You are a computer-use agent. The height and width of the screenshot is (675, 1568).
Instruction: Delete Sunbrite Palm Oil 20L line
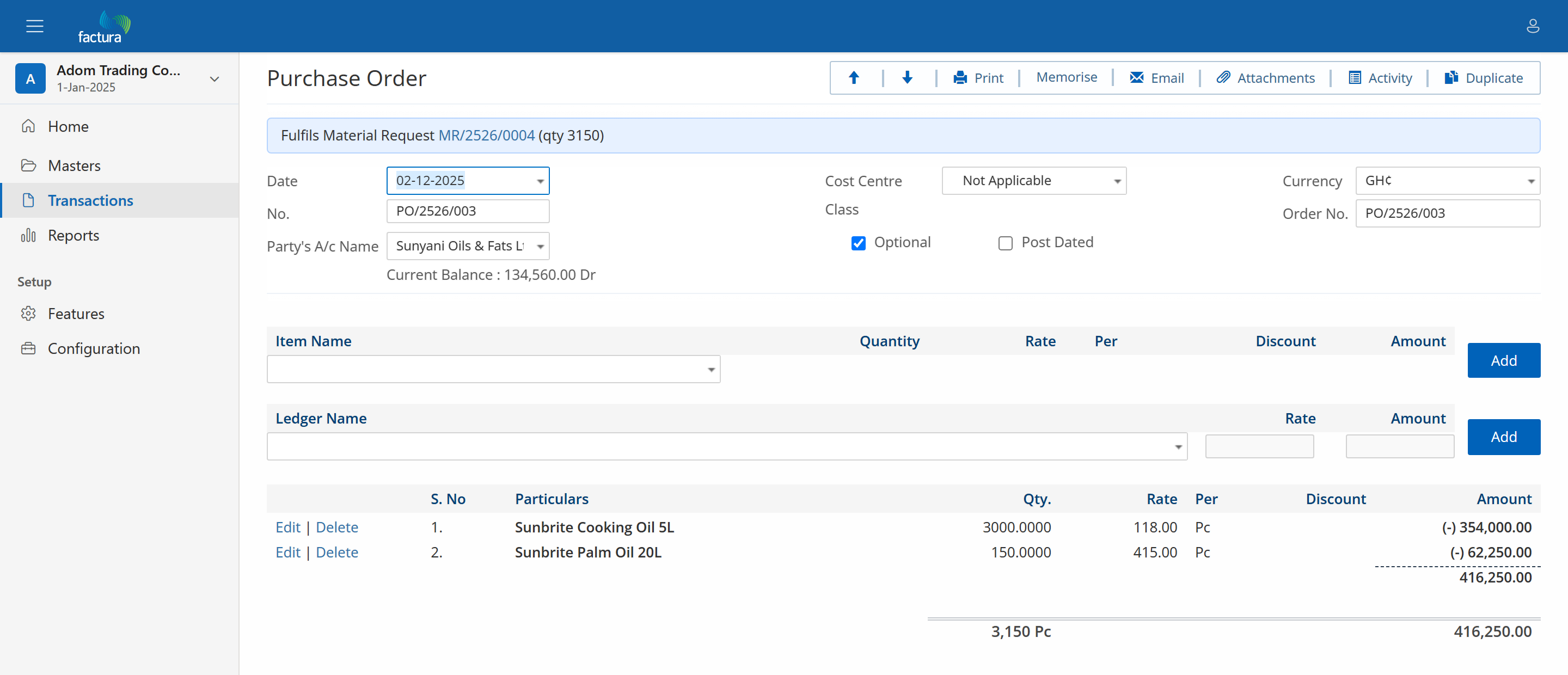(336, 552)
